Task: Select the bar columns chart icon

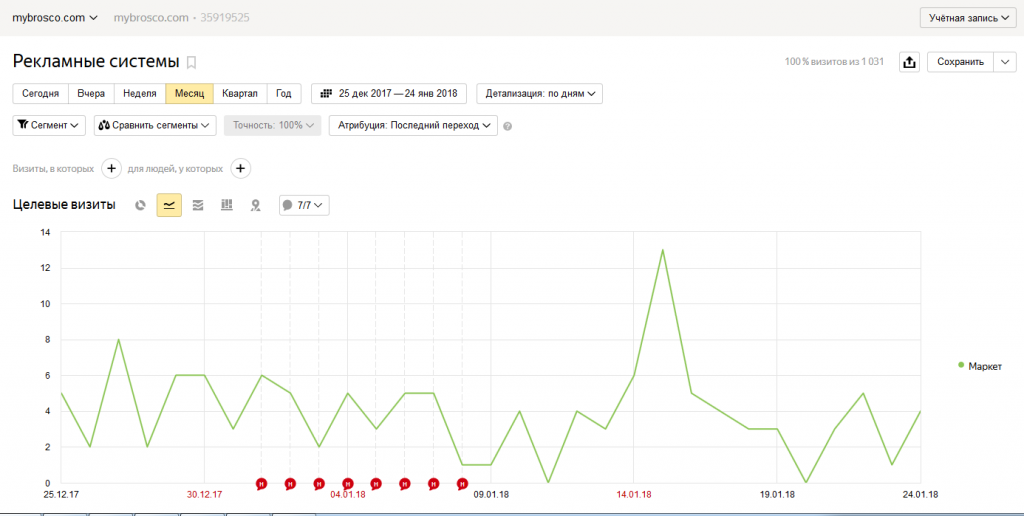Action: point(227,205)
